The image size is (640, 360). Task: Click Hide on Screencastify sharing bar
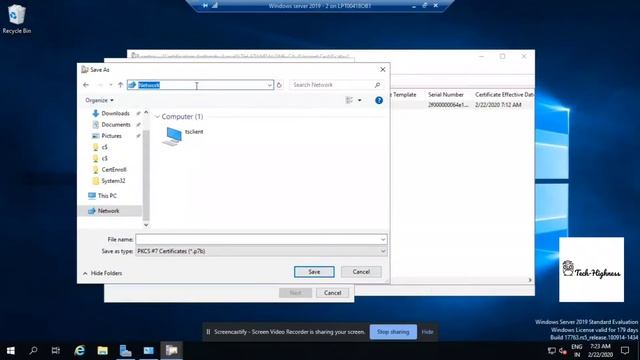pos(427,332)
